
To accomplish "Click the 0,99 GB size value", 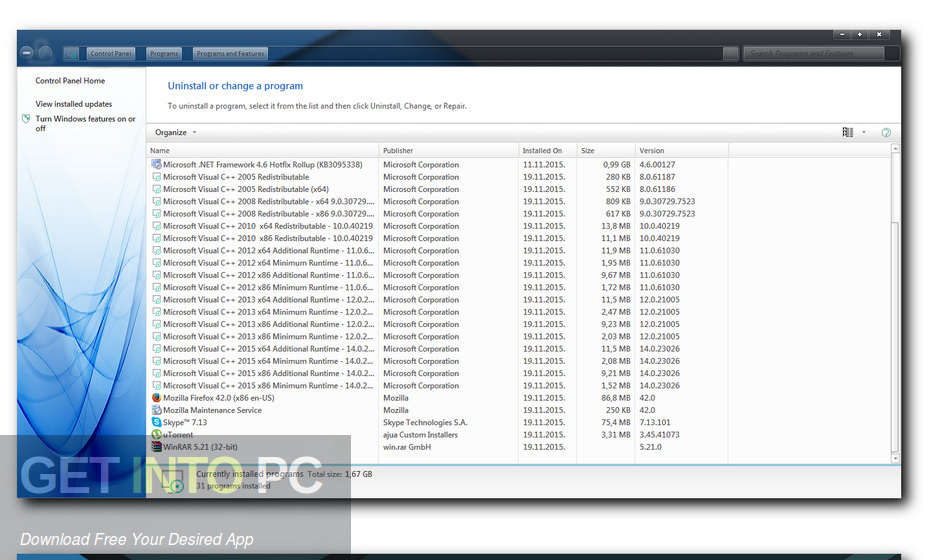I will tap(617, 164).
